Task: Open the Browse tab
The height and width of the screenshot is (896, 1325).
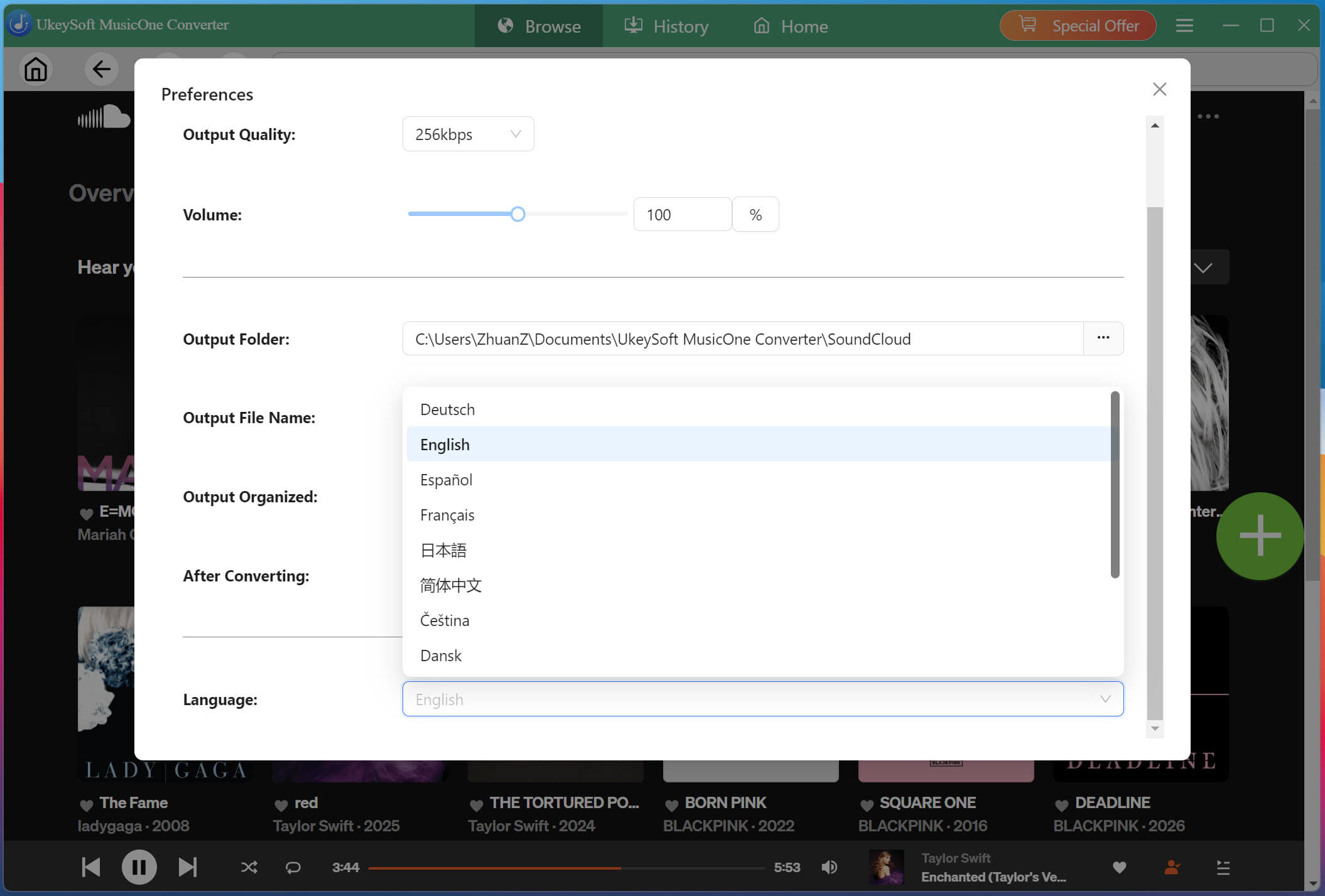Action: (x=539, y=26)
